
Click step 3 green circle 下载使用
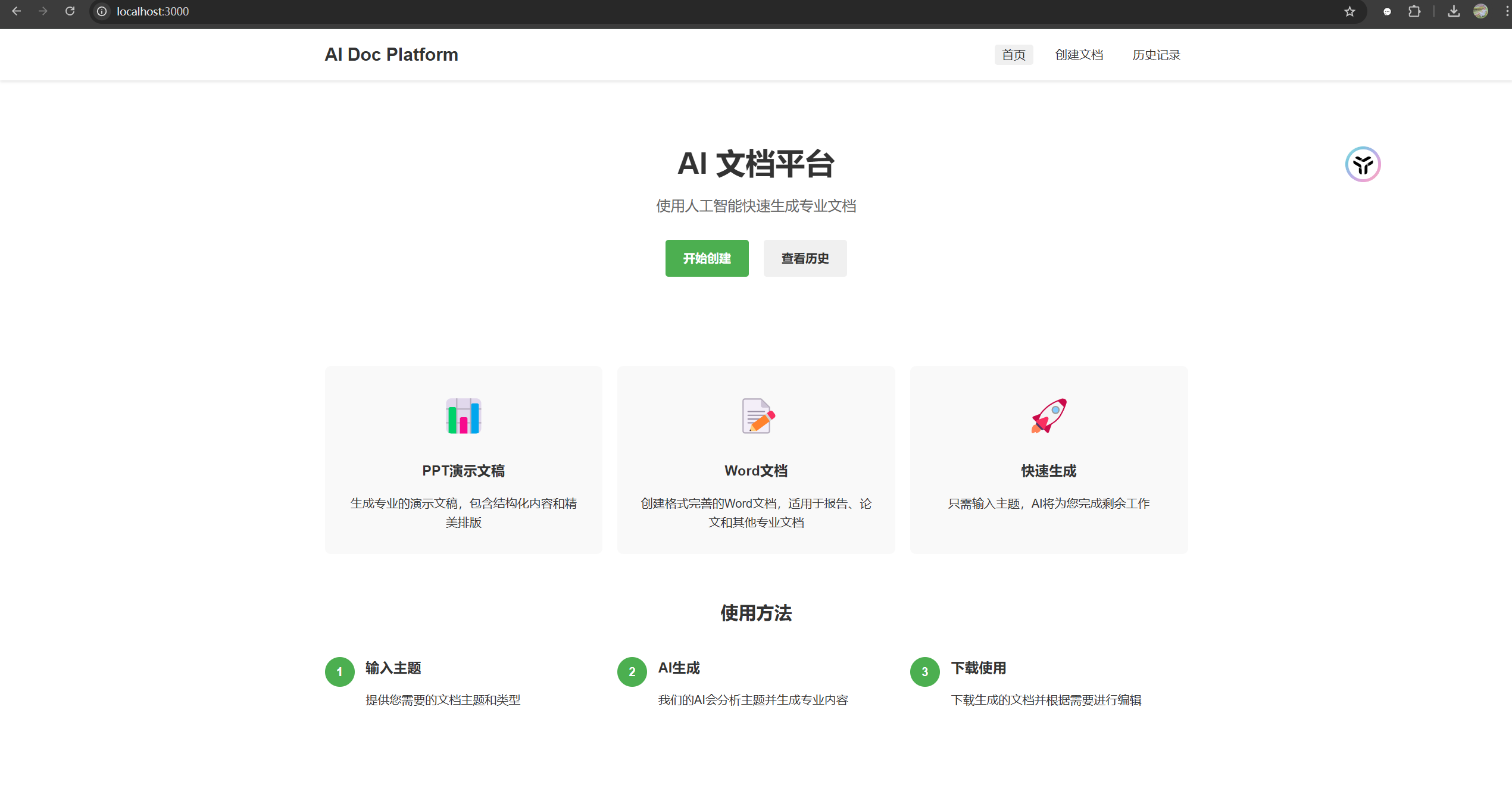click(x=924, y=672)
